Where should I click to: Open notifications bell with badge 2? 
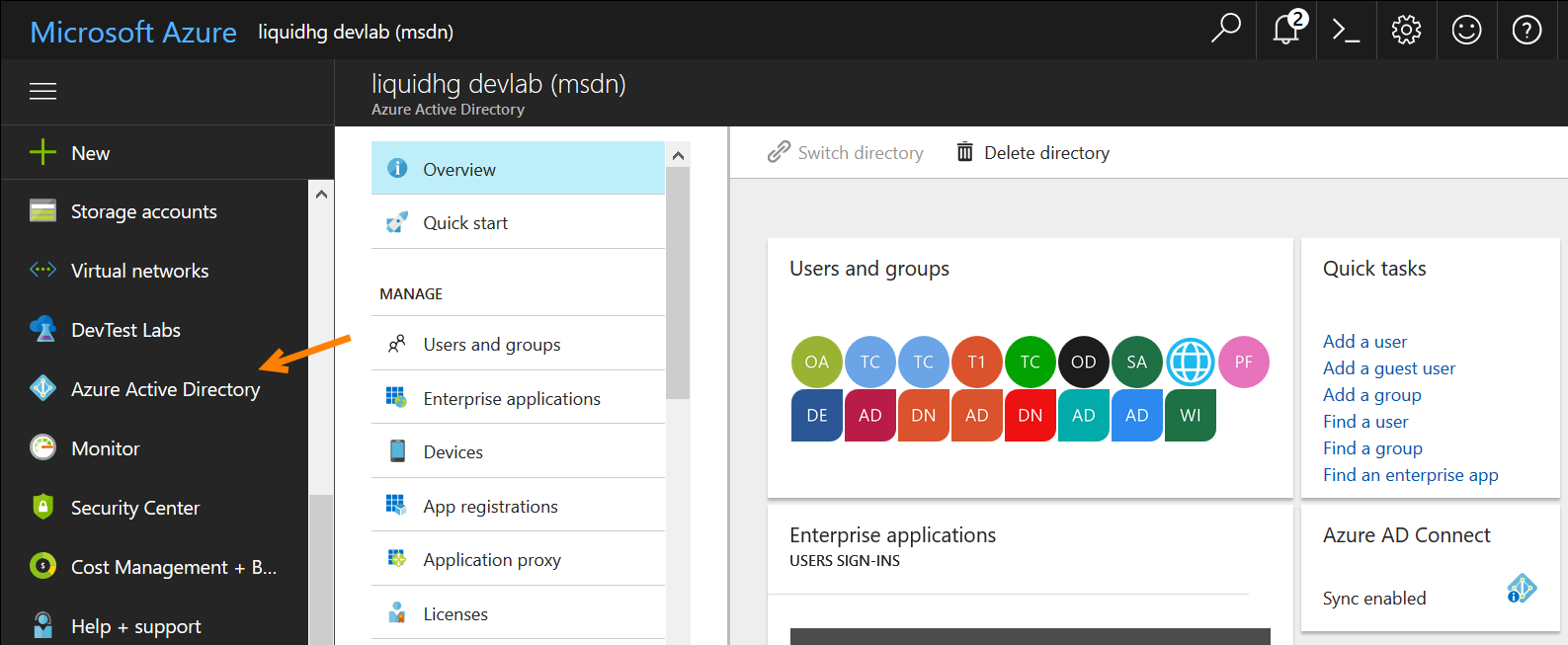click(1286, 30)
